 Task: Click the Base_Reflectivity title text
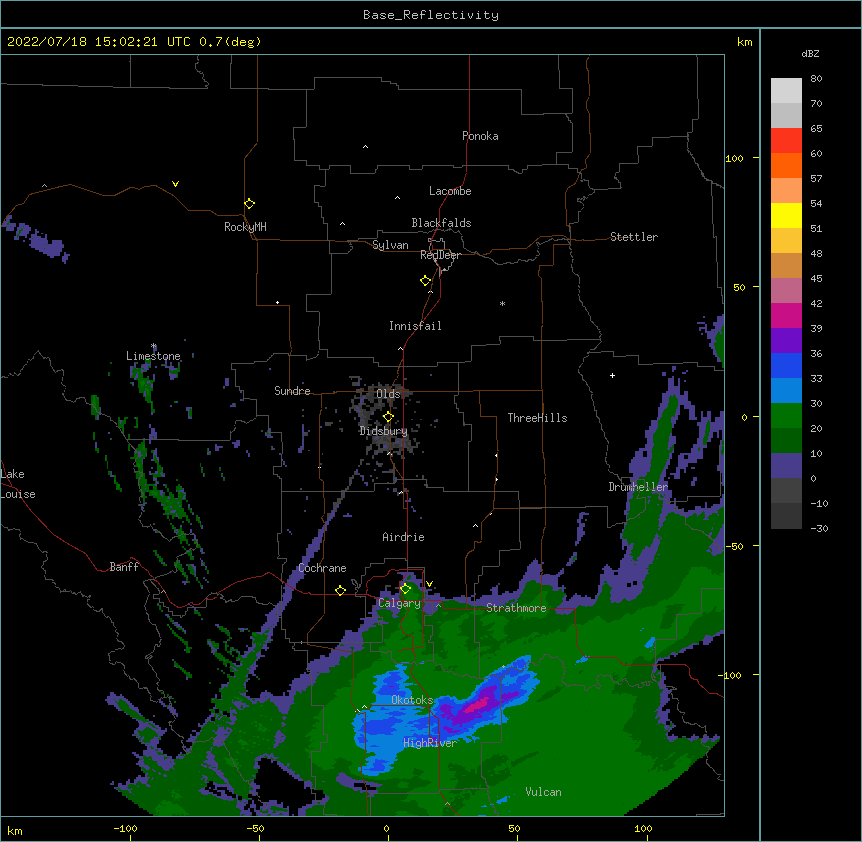click(430, 15)
